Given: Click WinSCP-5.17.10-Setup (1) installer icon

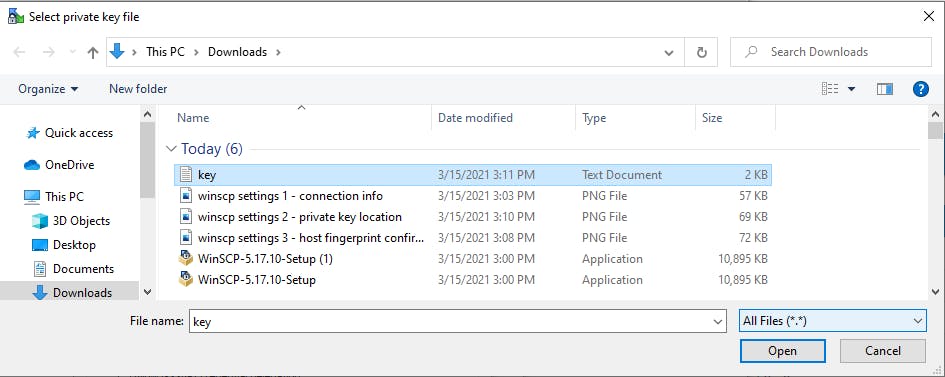Looking at the screenshot, I should (x=186, y=258).
